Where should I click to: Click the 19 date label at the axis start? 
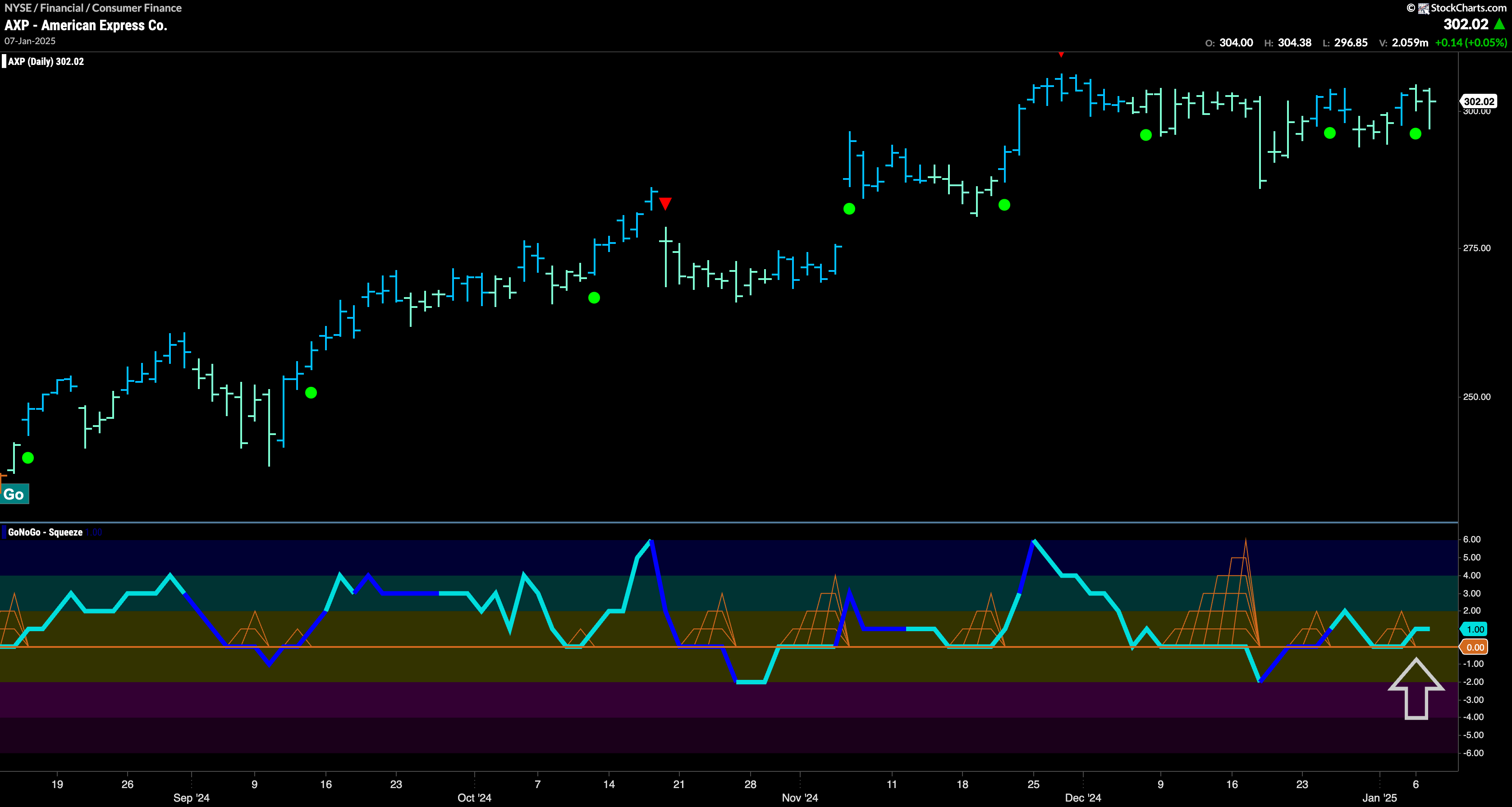(x=57, y=784)
